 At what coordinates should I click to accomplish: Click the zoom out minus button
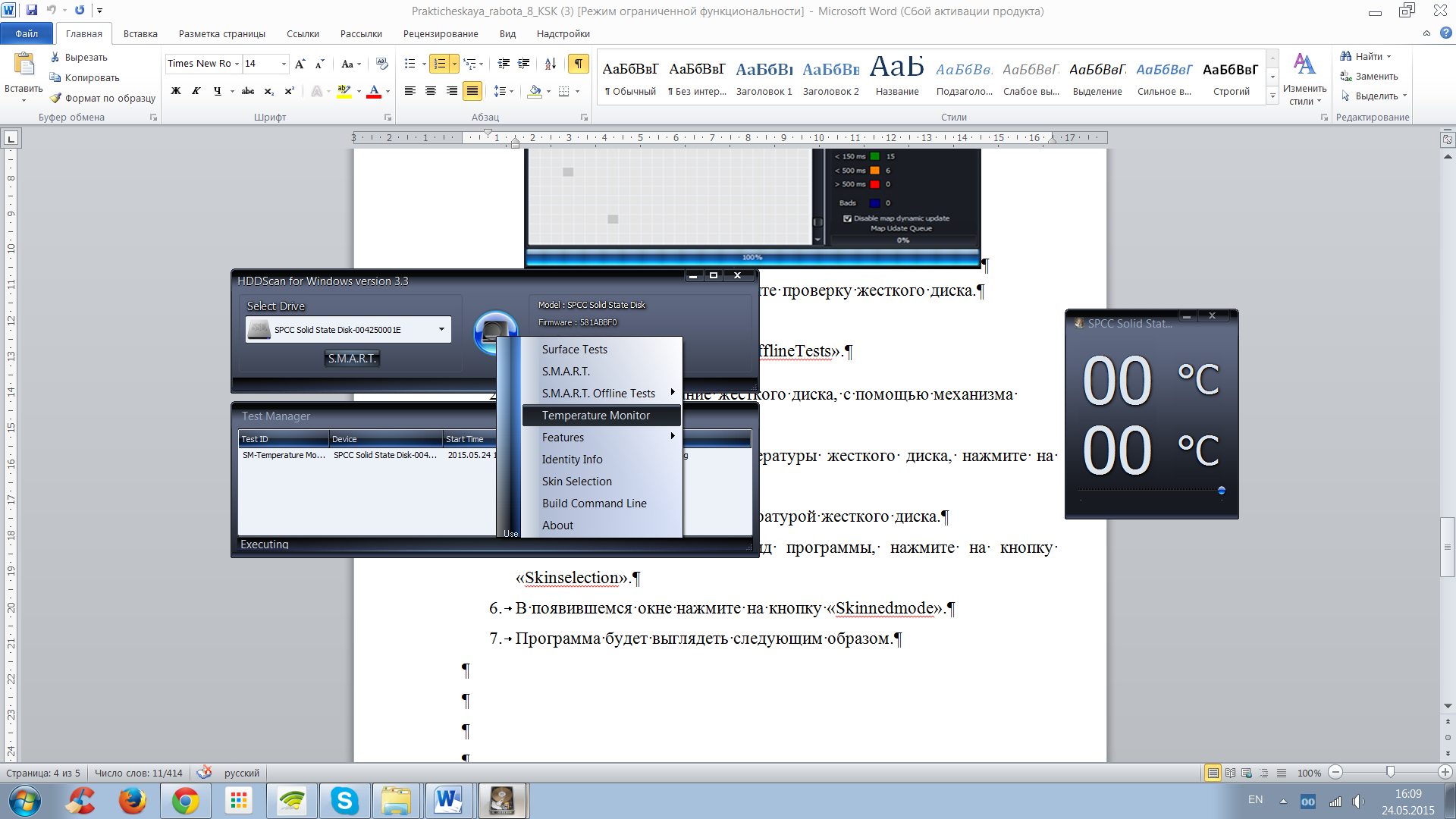click(1336, 772)
